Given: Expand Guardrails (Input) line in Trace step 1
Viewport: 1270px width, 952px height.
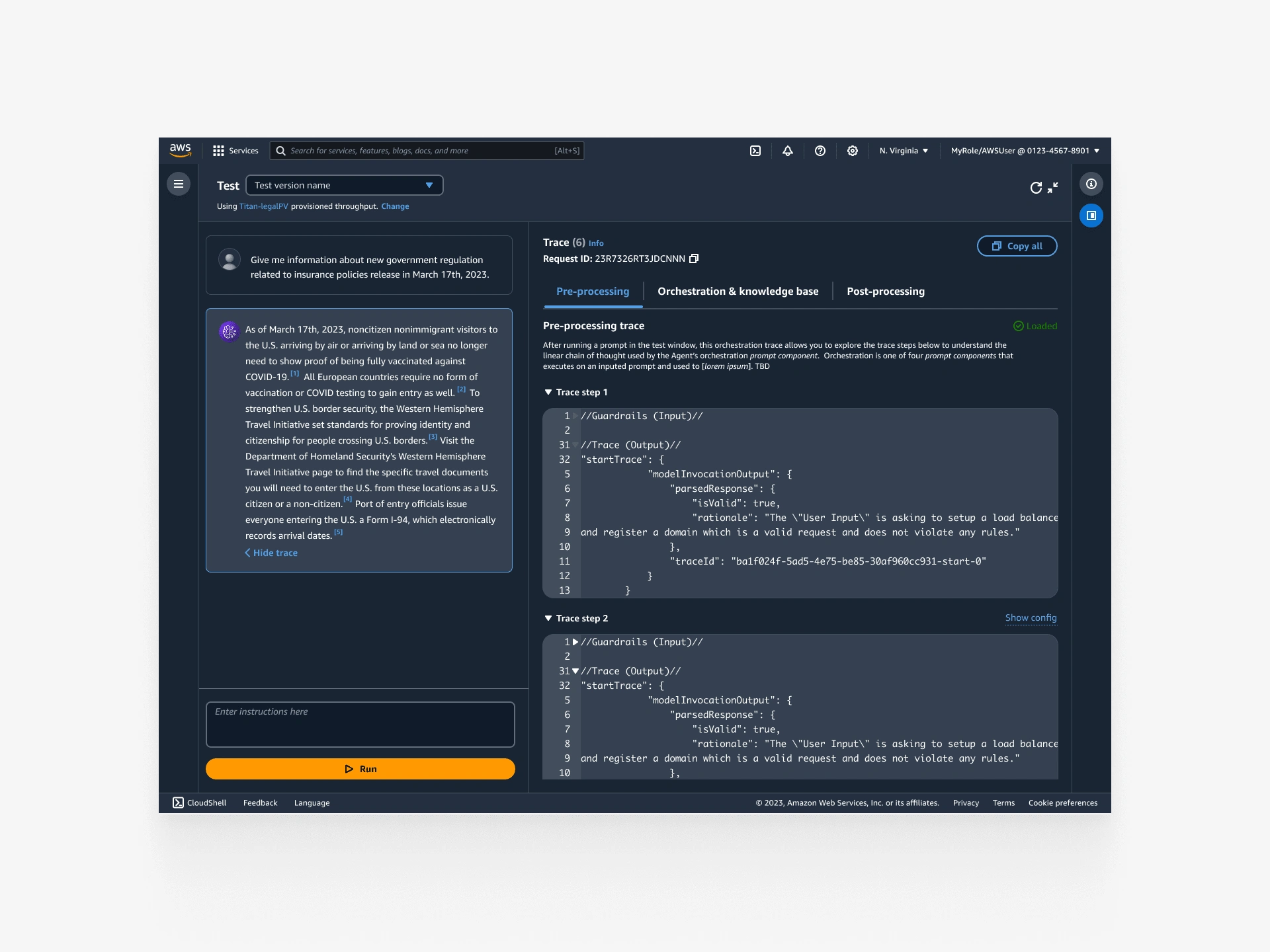Looking at the screenshot, I should click(x=575, y=416).
